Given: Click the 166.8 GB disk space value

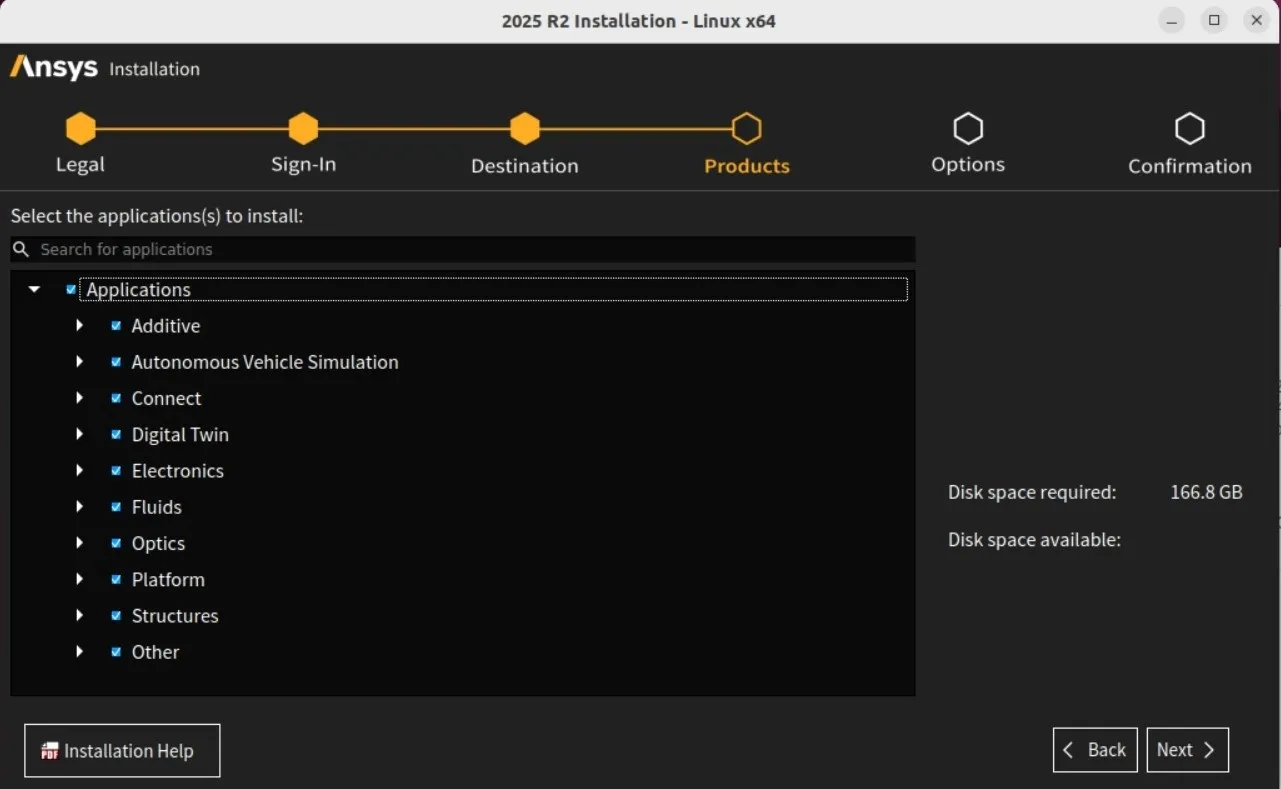Looking at the screenshot, I should point(1206,492).
